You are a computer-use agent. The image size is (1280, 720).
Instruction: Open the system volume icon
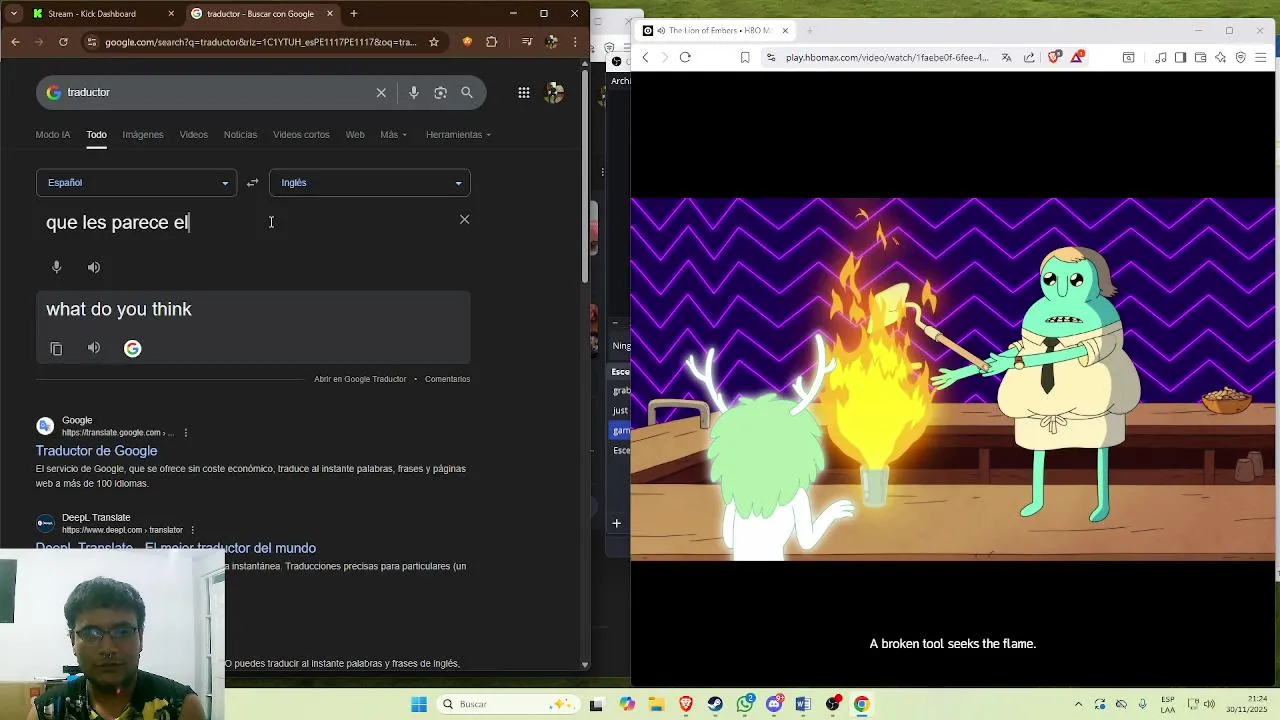coord(1209,704)
